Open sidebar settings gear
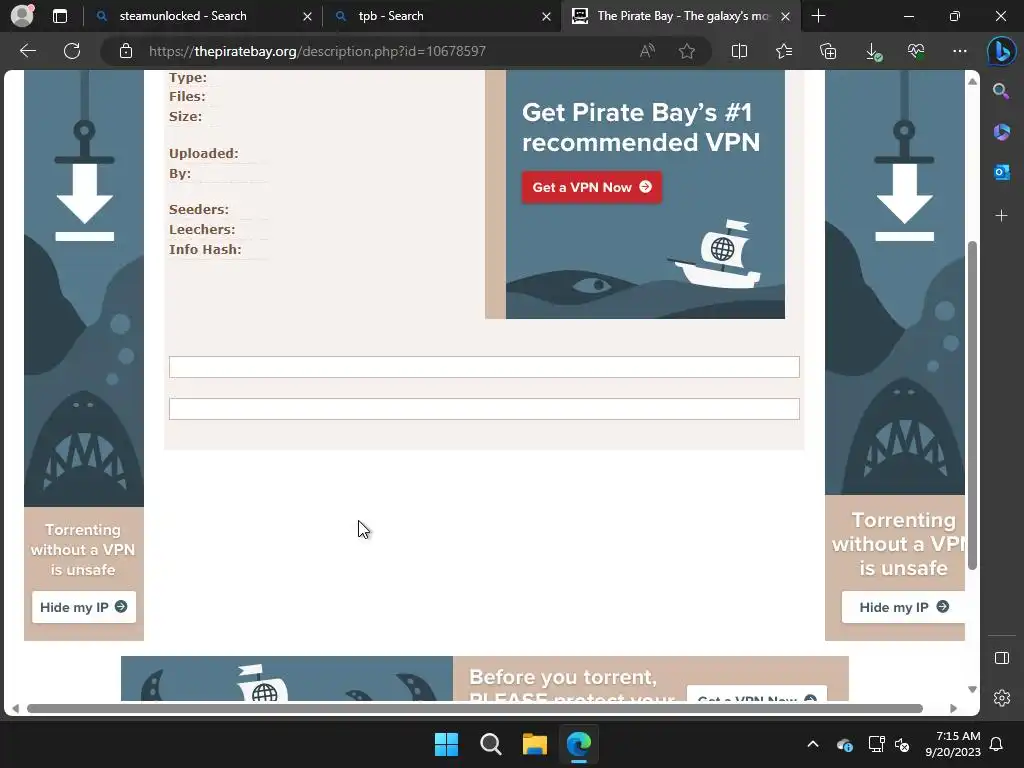 [x=1002, y=698]
